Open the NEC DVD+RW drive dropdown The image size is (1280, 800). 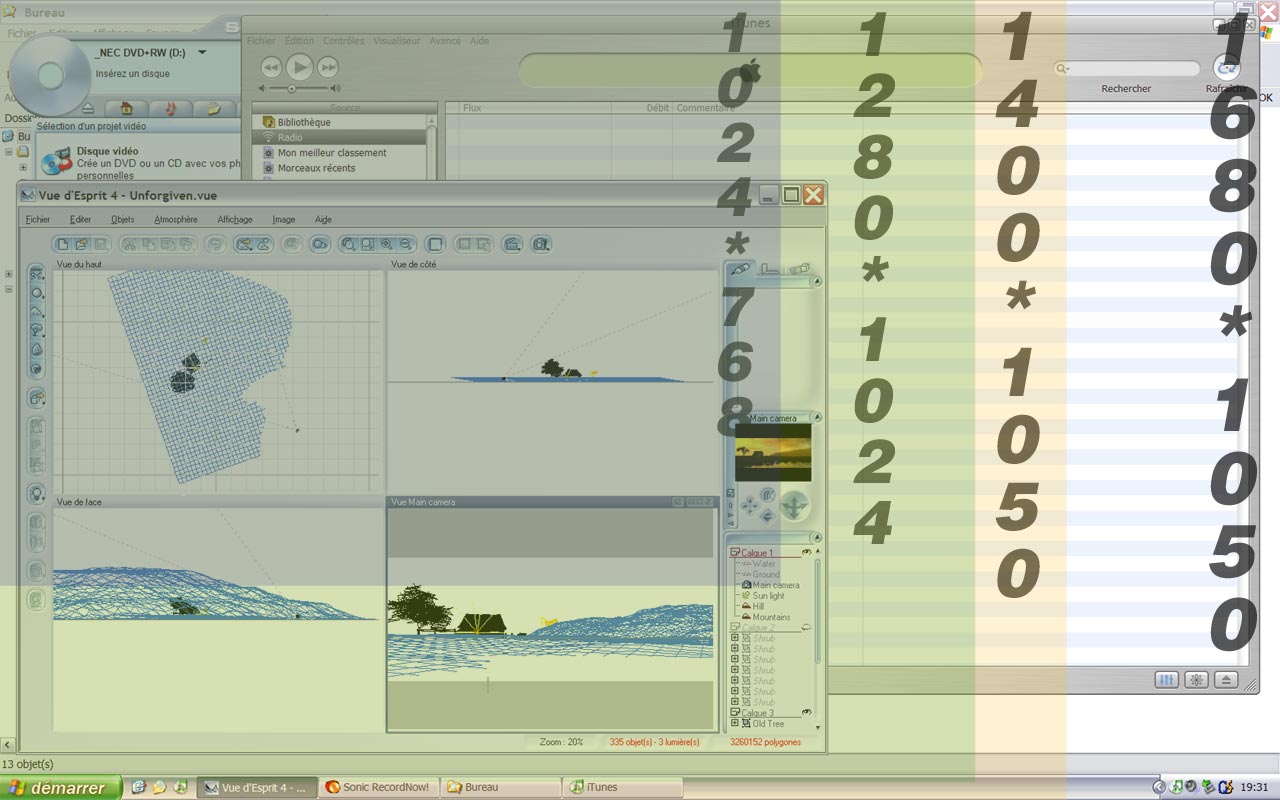coord(202,52)
